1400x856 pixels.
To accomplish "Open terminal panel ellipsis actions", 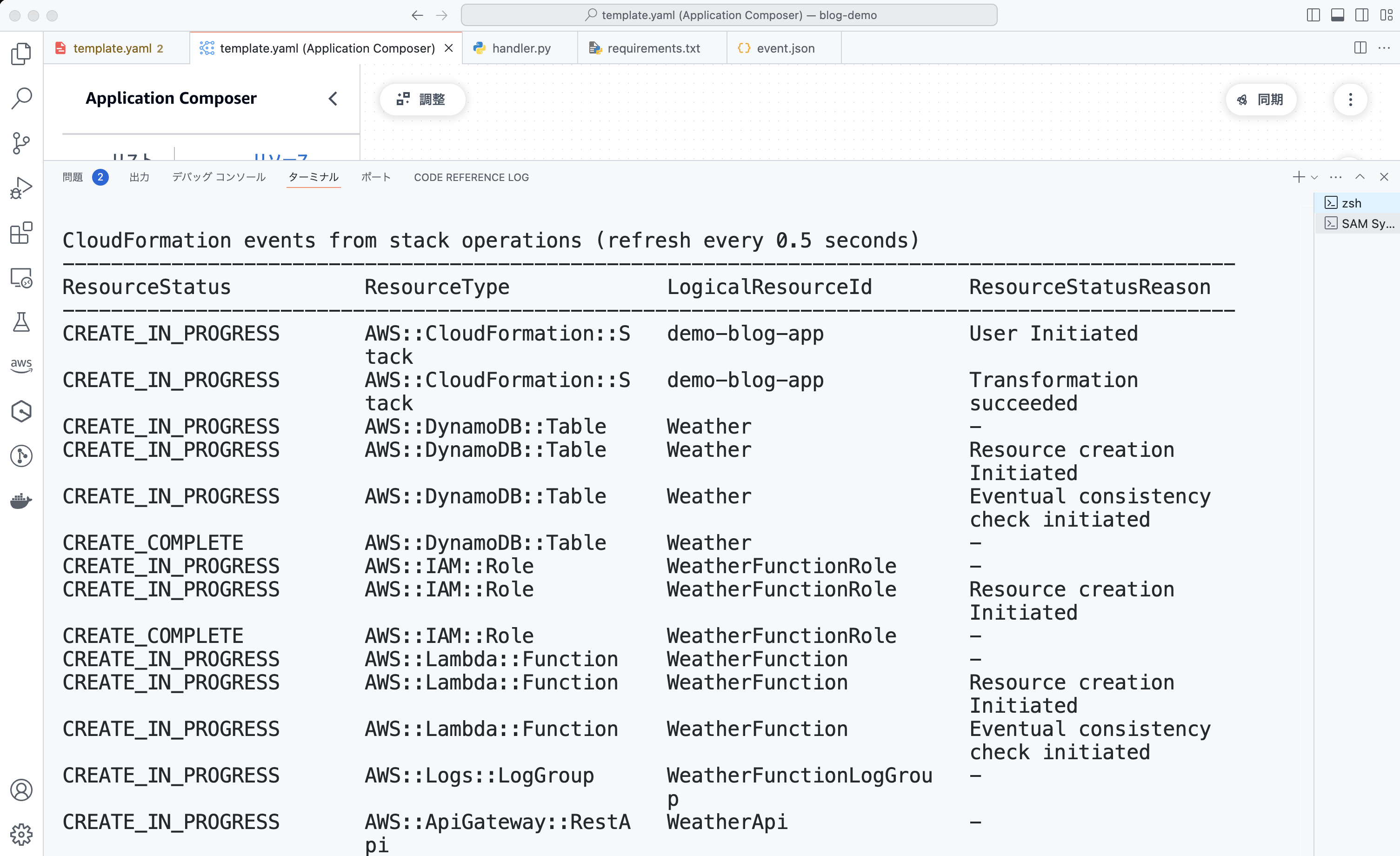I will pyautogui.click(x=1336, y=177).
